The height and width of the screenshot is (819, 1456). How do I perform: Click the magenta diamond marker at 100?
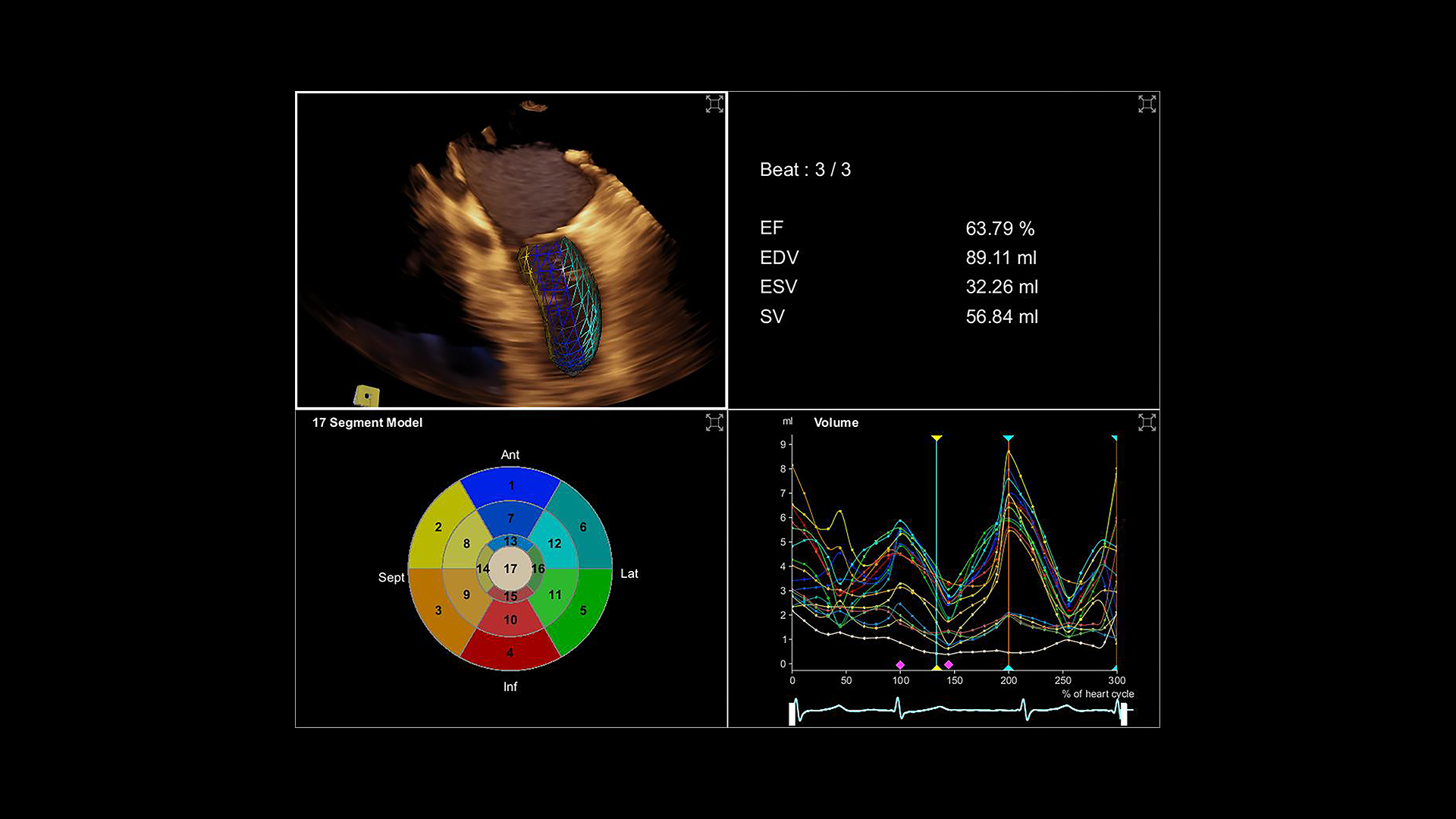pyautogui.click(x=900, y=665)
